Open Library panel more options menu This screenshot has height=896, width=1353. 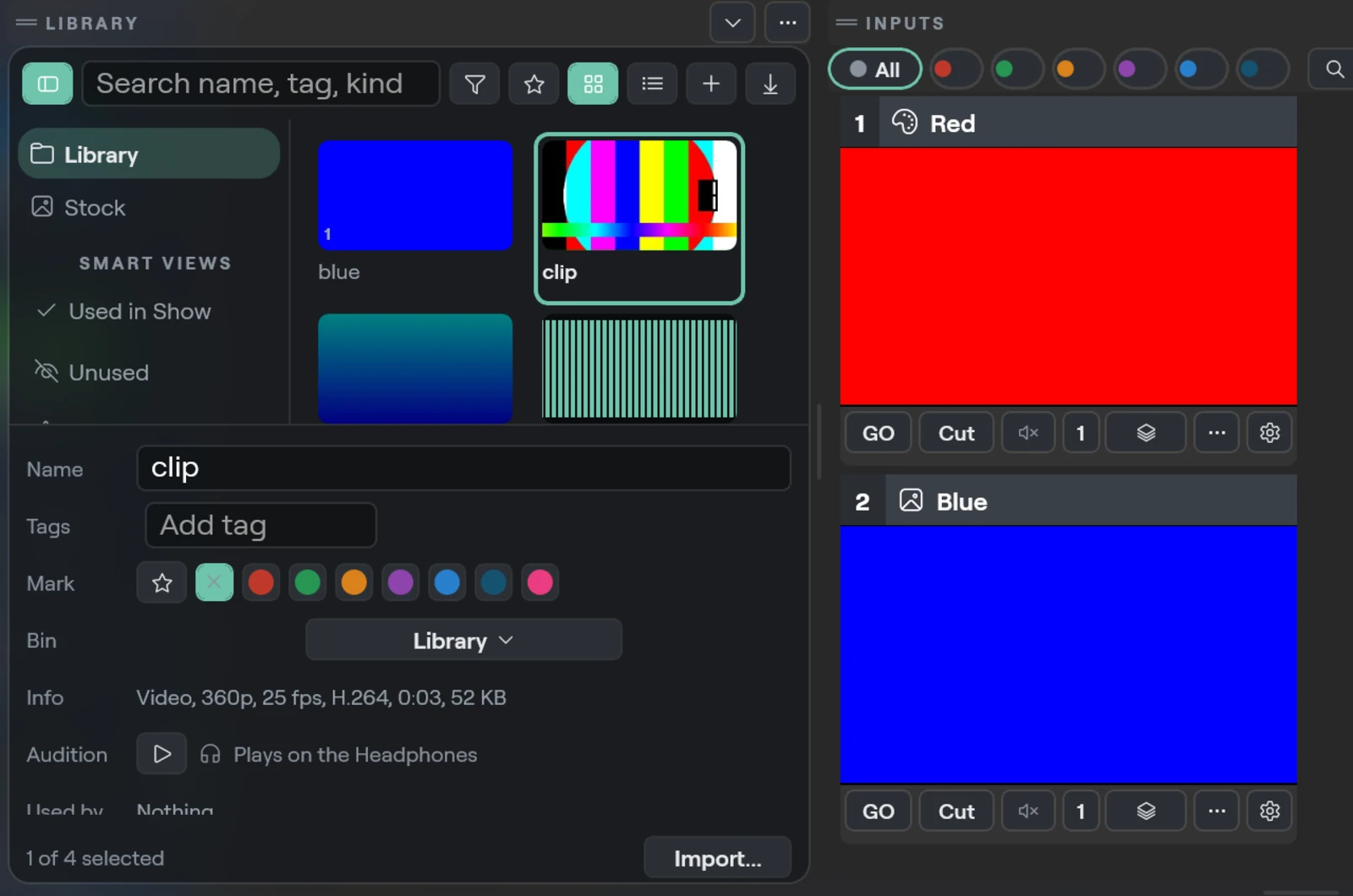[x=787, y=23]
